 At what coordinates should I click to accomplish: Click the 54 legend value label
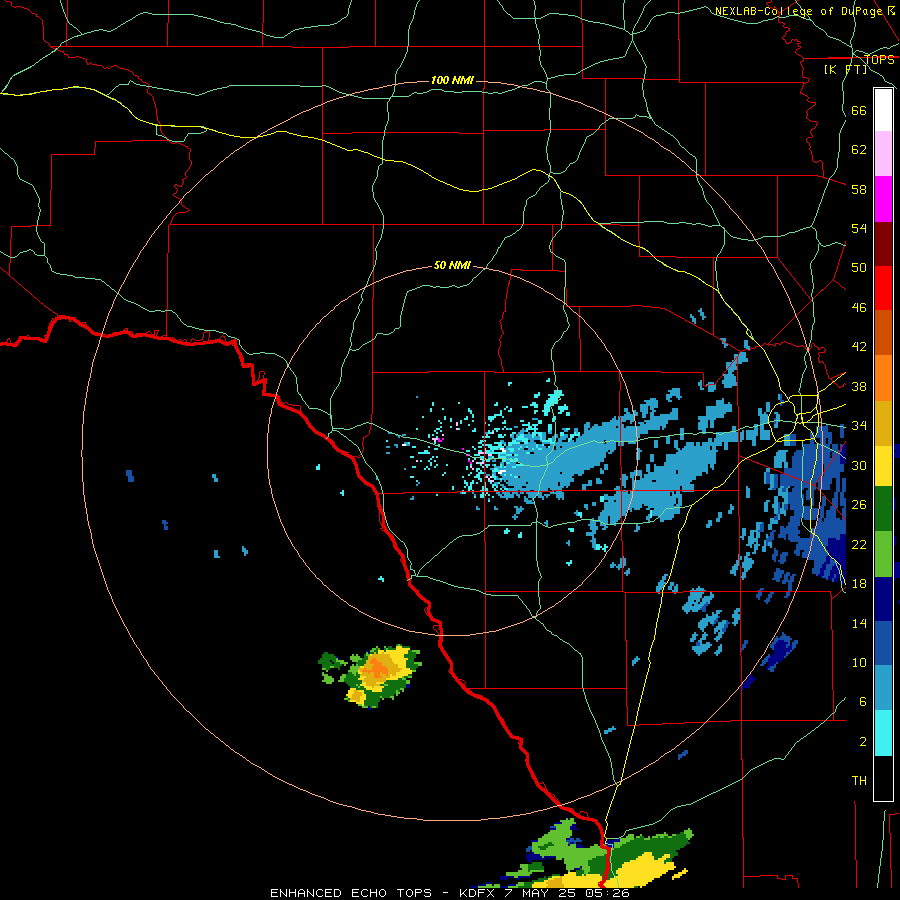[859, 228]
